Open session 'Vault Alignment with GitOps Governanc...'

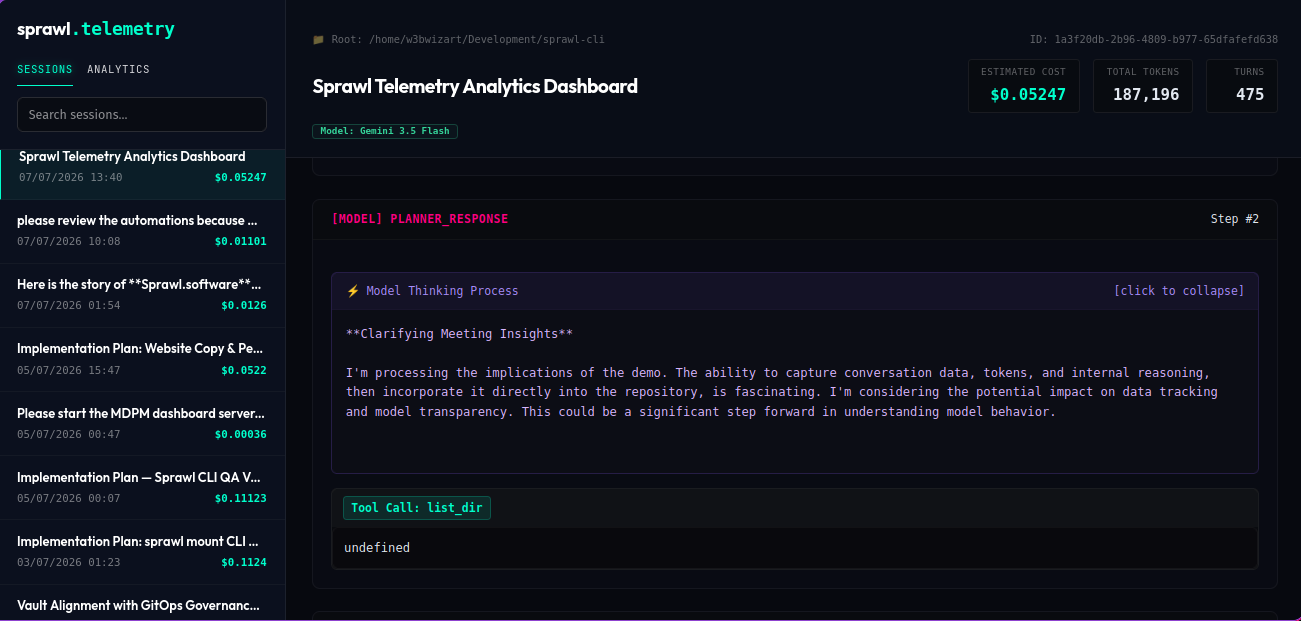pyautogui.click(x=142, y=603)
